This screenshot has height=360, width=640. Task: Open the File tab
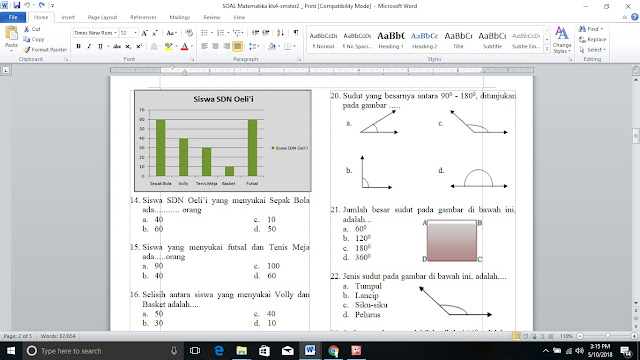pyautogui.click(x=13, y=17)
